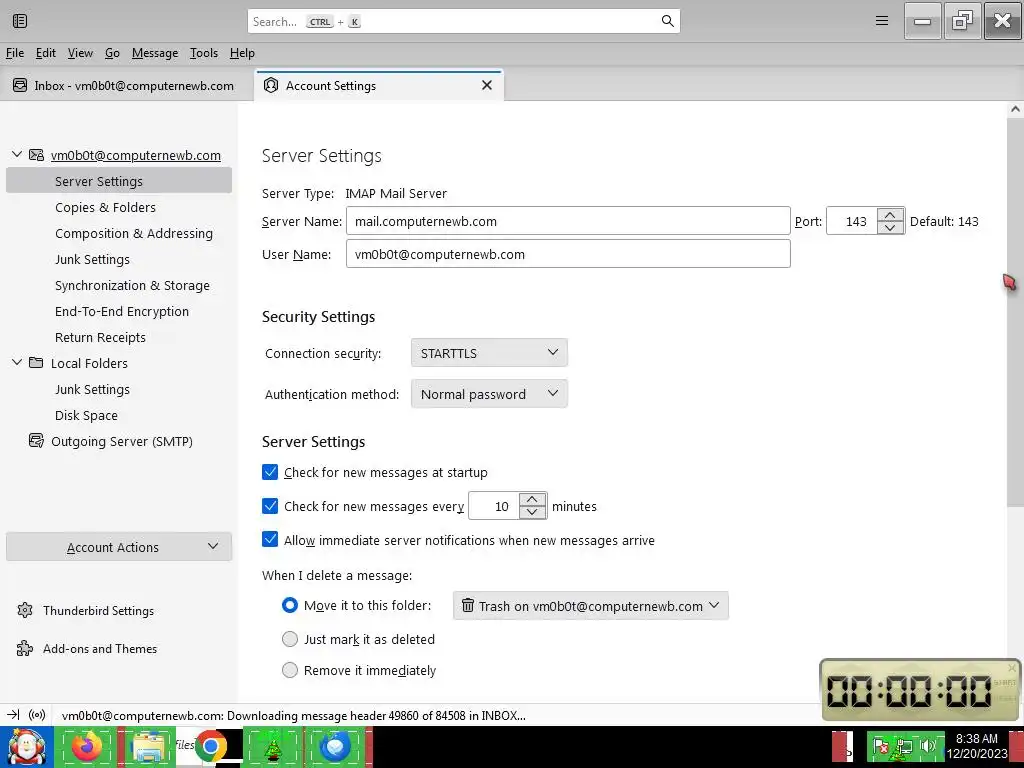Click the taskbar clock
The image size is (1024, 768).
[977, 746]
